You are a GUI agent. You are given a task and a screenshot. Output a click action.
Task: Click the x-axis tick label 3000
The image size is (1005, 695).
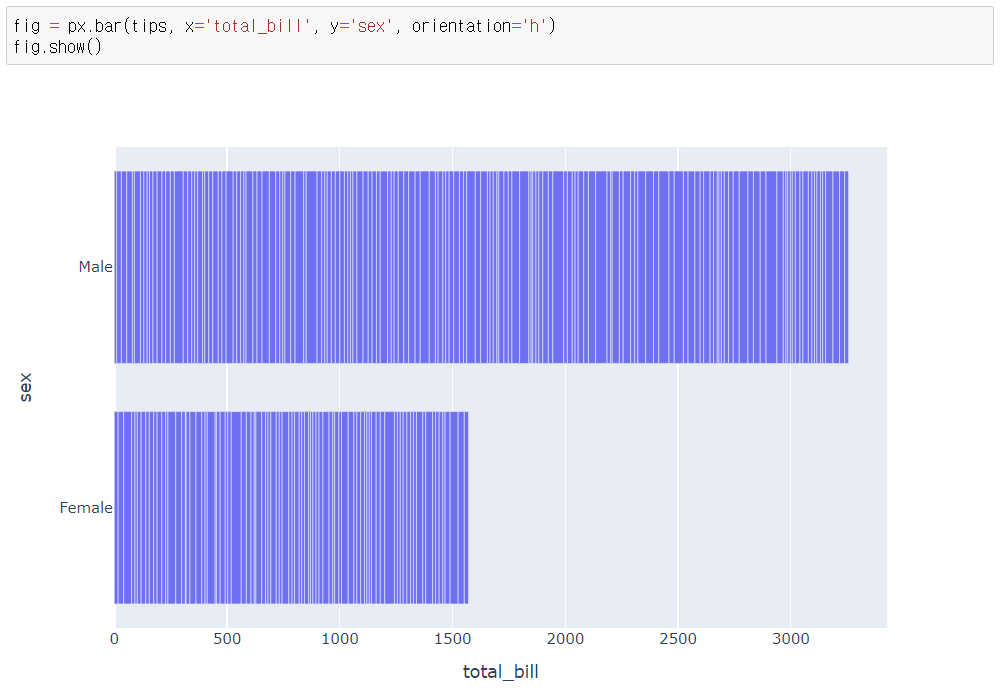(791, 639)
